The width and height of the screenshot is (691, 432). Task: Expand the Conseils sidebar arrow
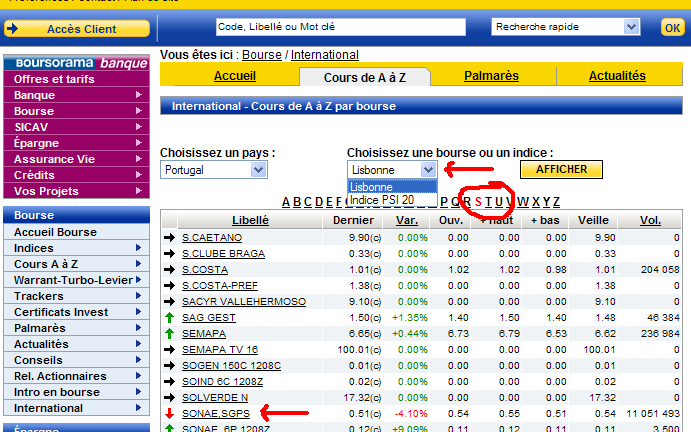(x=138, y=360)
